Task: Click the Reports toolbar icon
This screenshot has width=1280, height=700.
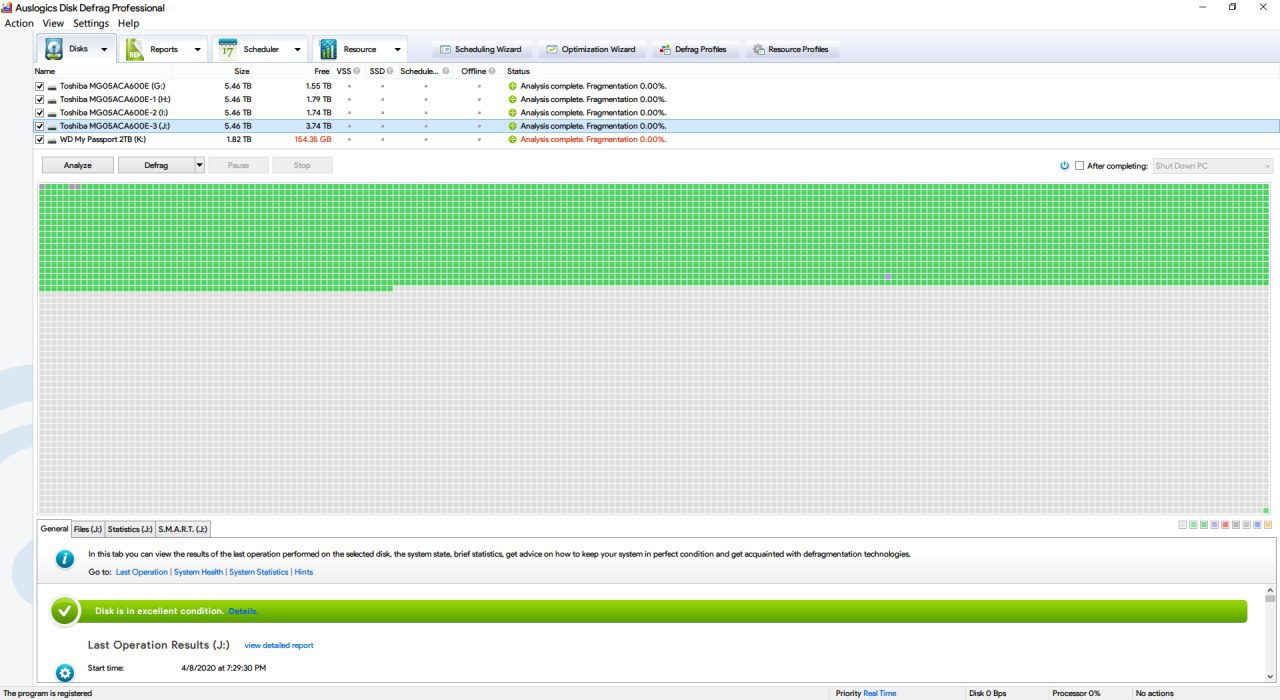Action: [136, 49]
